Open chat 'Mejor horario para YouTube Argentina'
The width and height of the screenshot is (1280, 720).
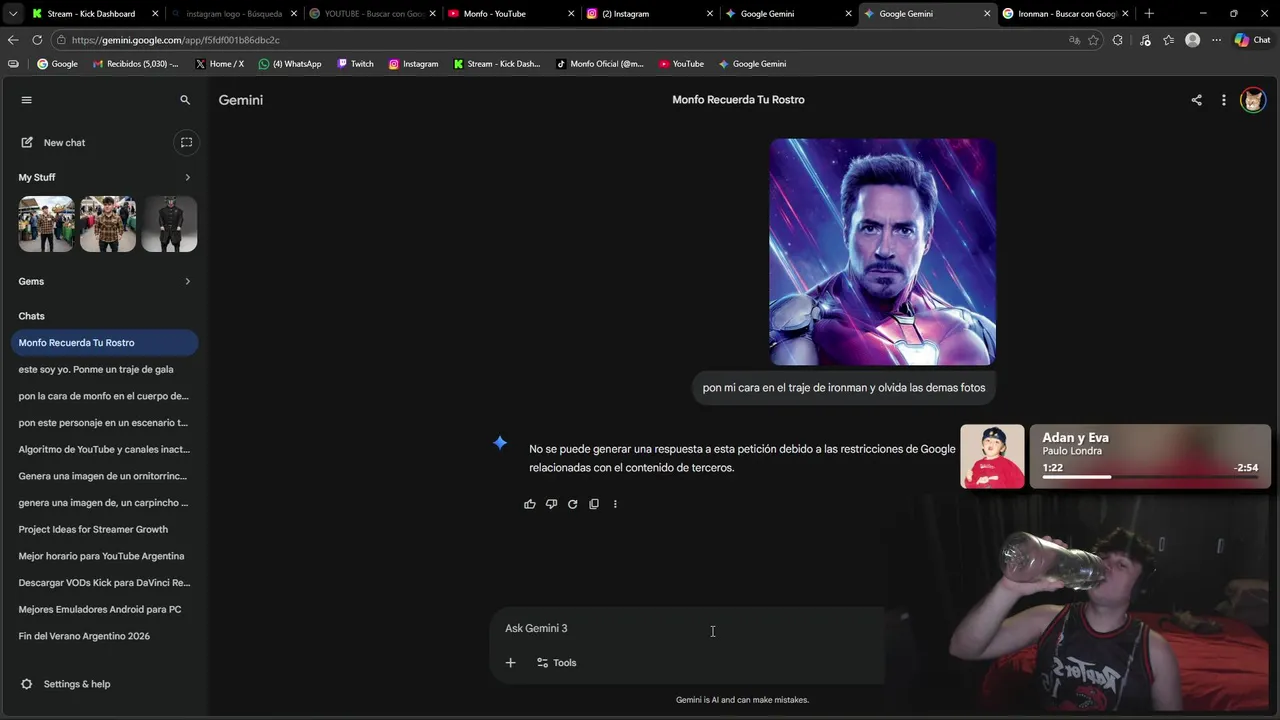tap(104, 556)
